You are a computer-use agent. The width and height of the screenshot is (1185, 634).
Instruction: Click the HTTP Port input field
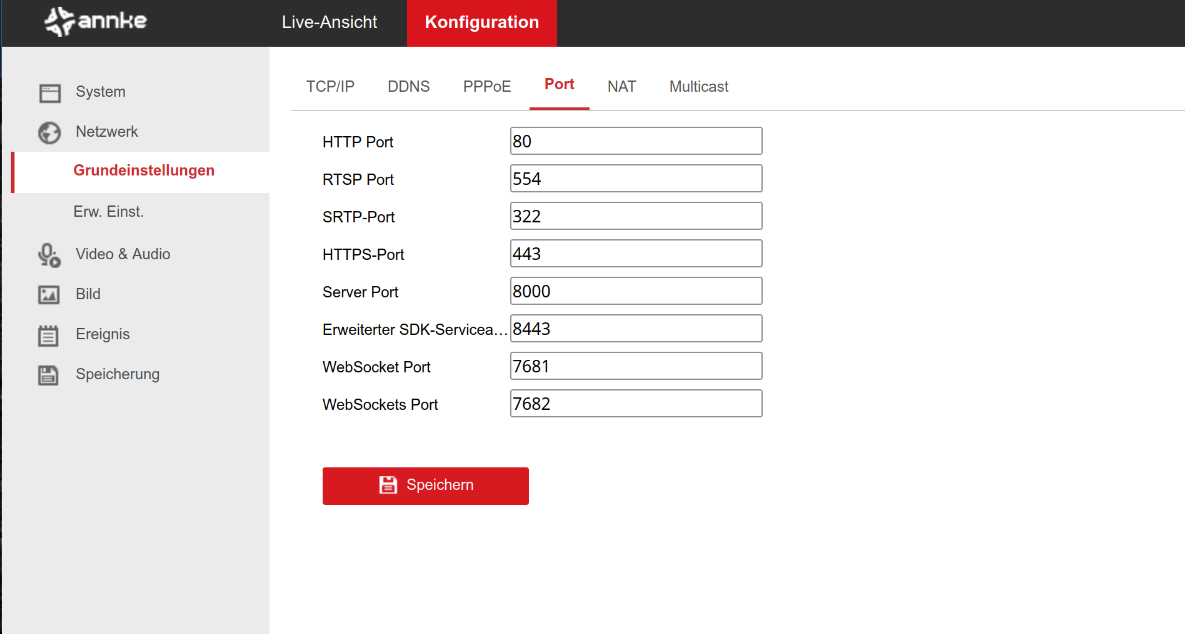point(636,141)
